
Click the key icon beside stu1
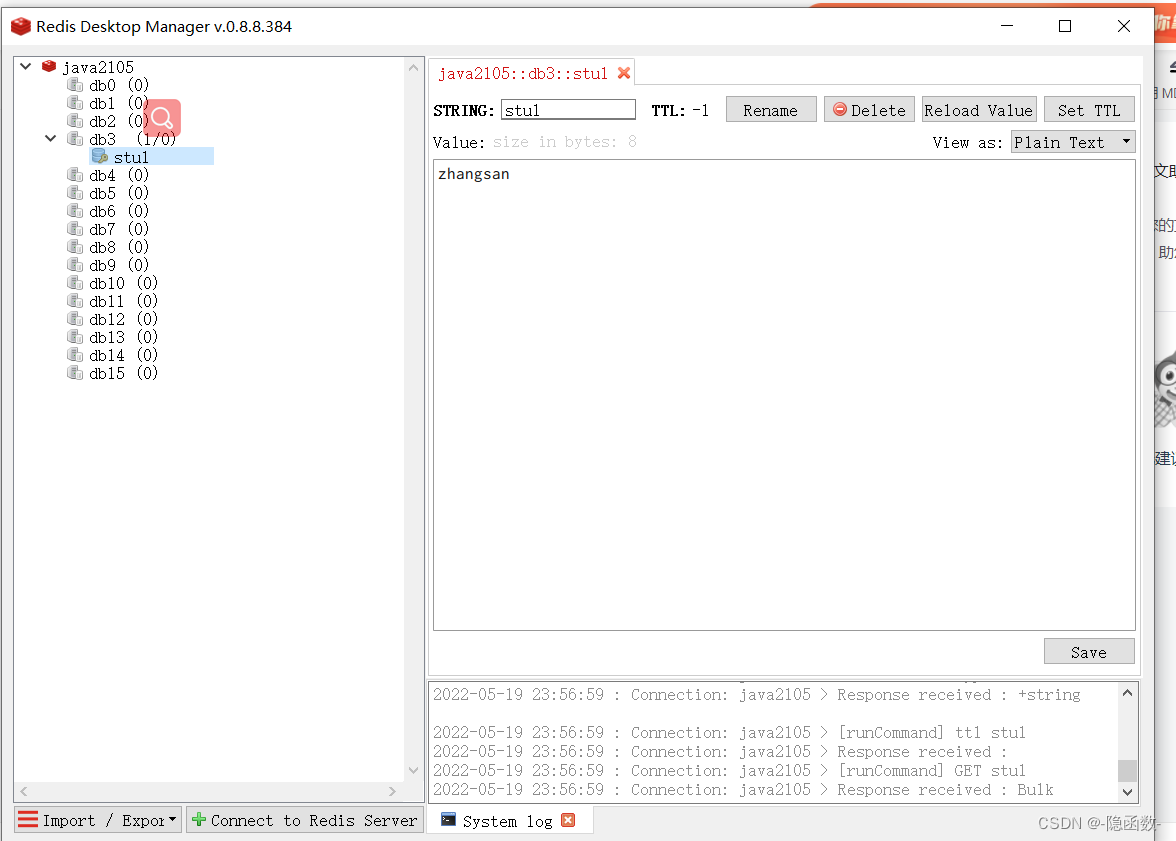[100, 156]
